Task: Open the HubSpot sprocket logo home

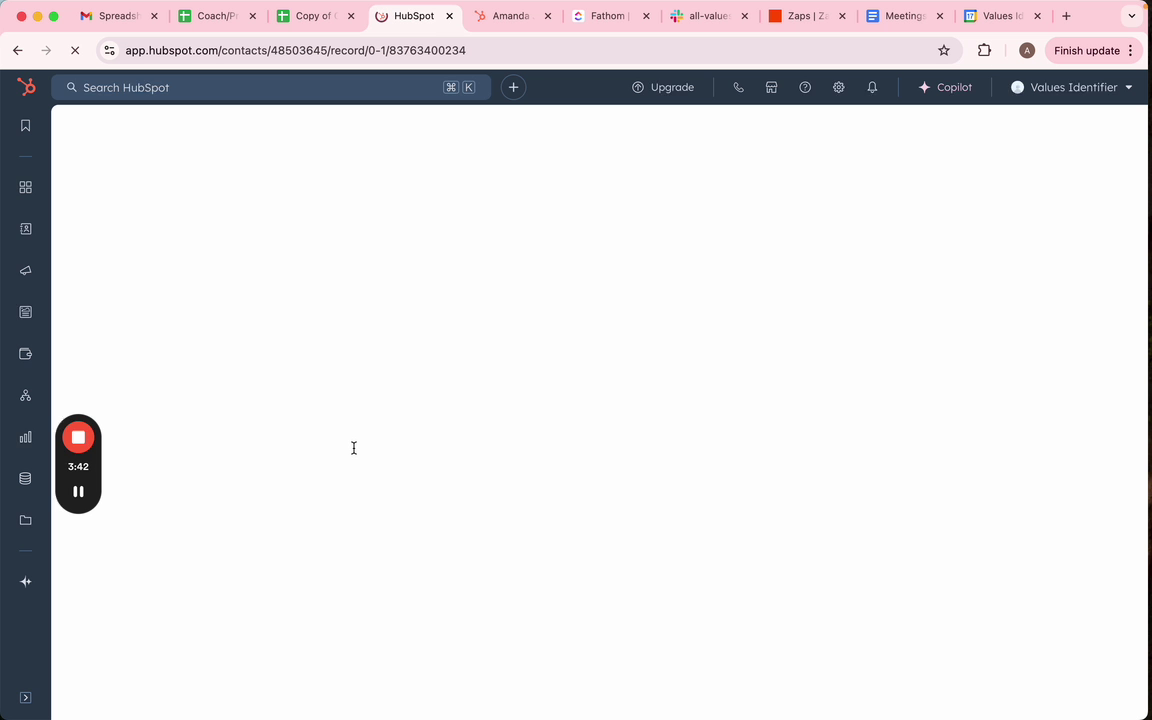Action: click(x=26, y=87)
